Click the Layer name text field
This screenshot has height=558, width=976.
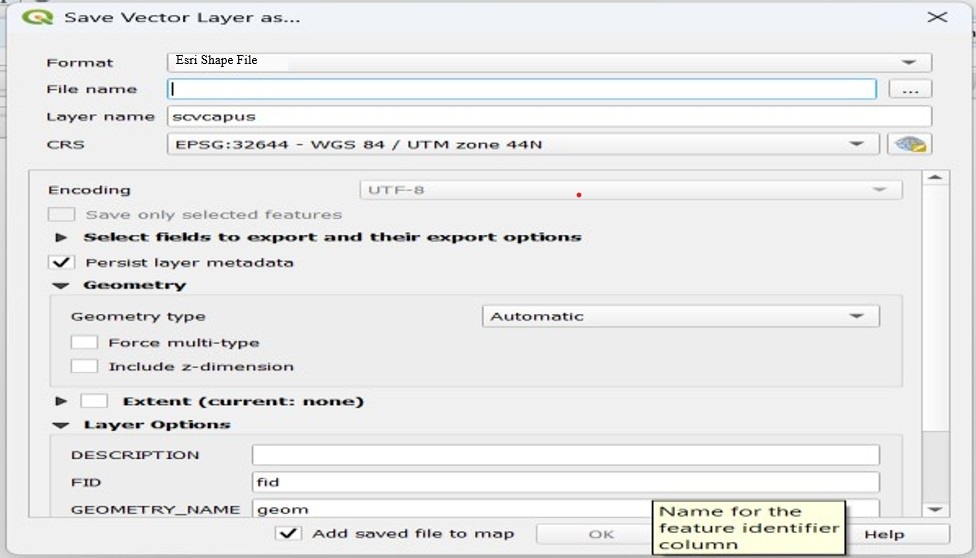point(548,116)
